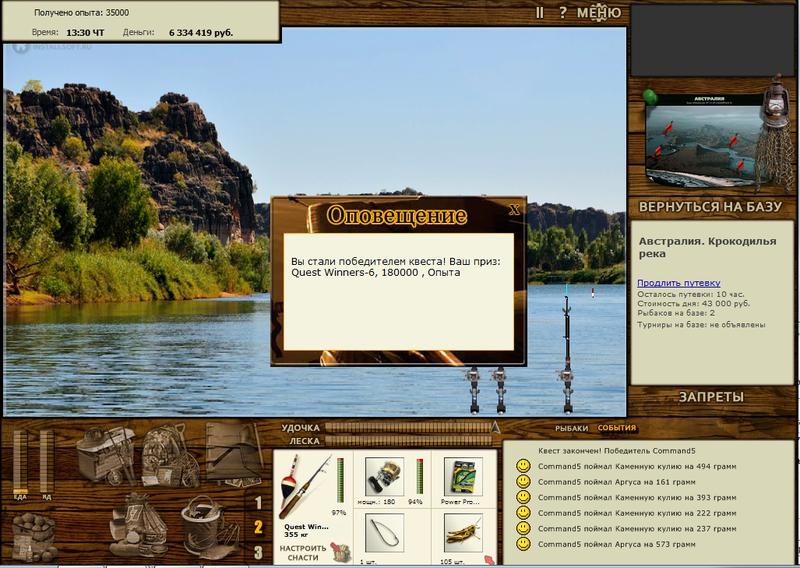The height and width of the screenshot is (568, 800).
Task: Click event text 'Квест закончен! Победитель Command5'
Action: click(616, 451)
